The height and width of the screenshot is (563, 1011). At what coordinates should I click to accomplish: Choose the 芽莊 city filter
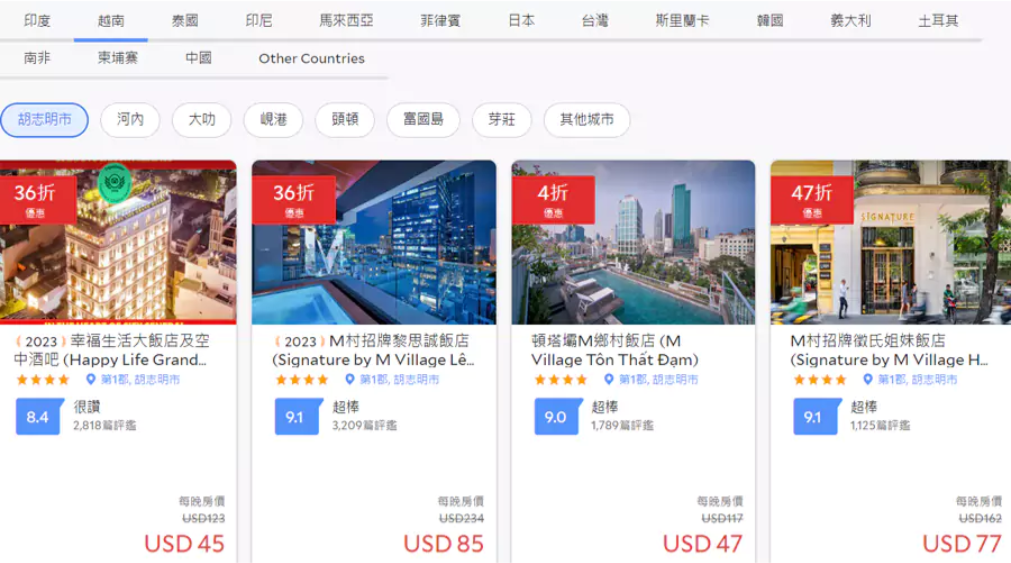502,120
